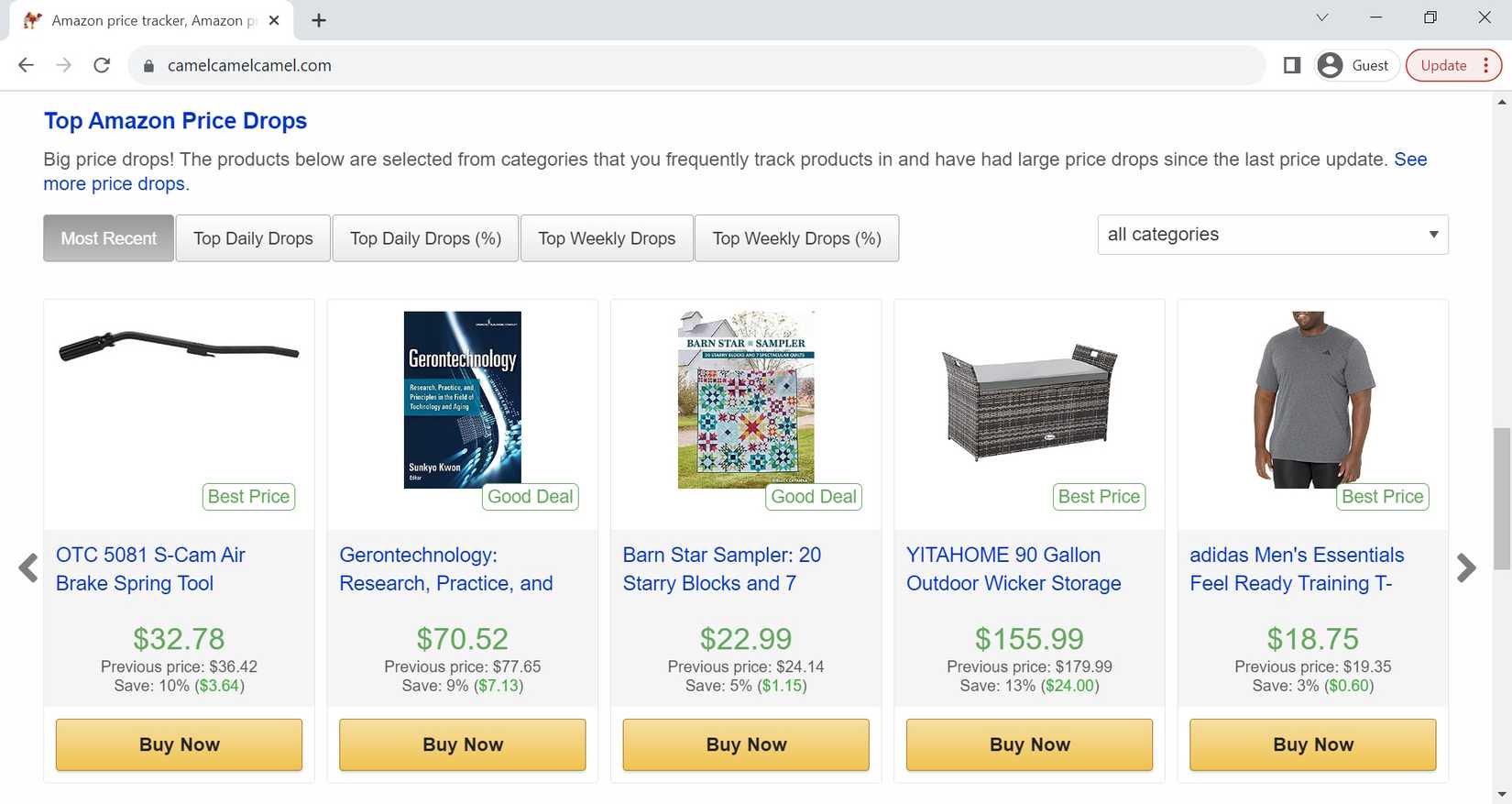
Task: Select Top Weekly Drops (%) tab
Action: coord(796,238)
